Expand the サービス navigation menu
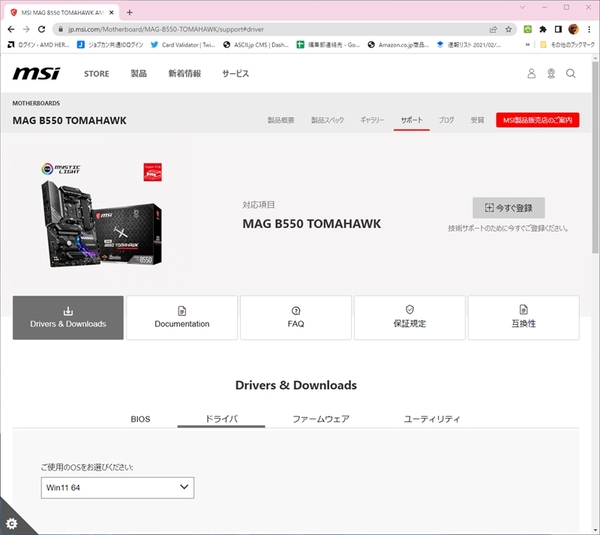This screenshot has height=535, width=600. point(235,74)
